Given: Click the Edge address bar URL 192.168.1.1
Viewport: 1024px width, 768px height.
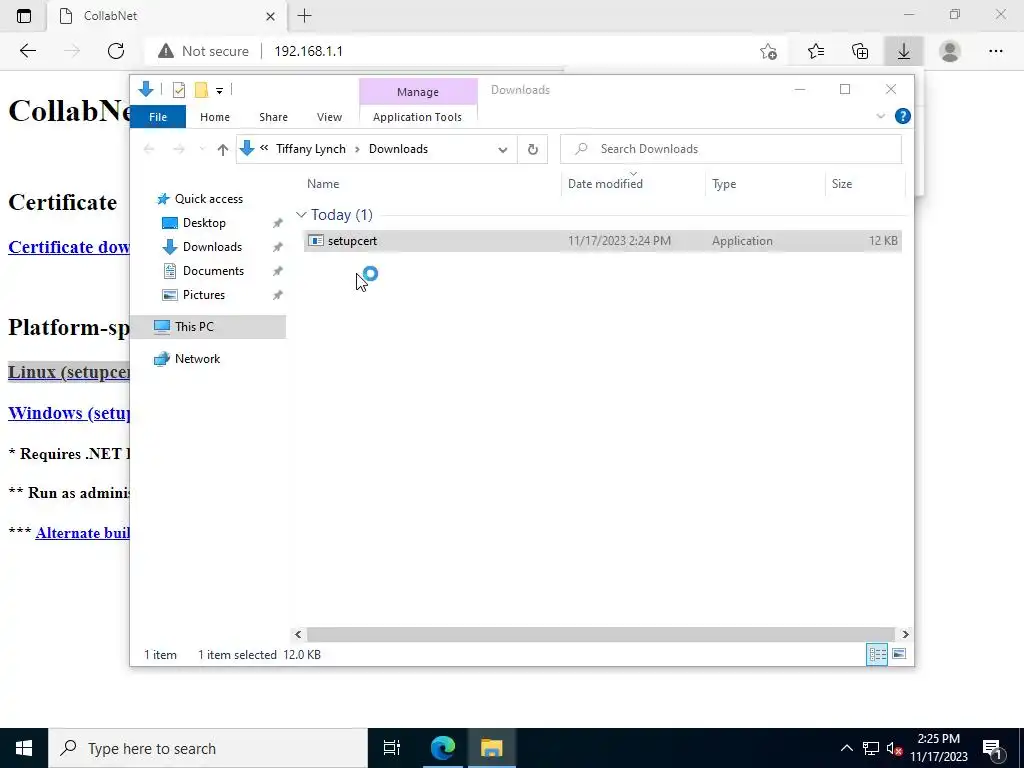Looking at the screenshot, I should [x=308, y=51].
